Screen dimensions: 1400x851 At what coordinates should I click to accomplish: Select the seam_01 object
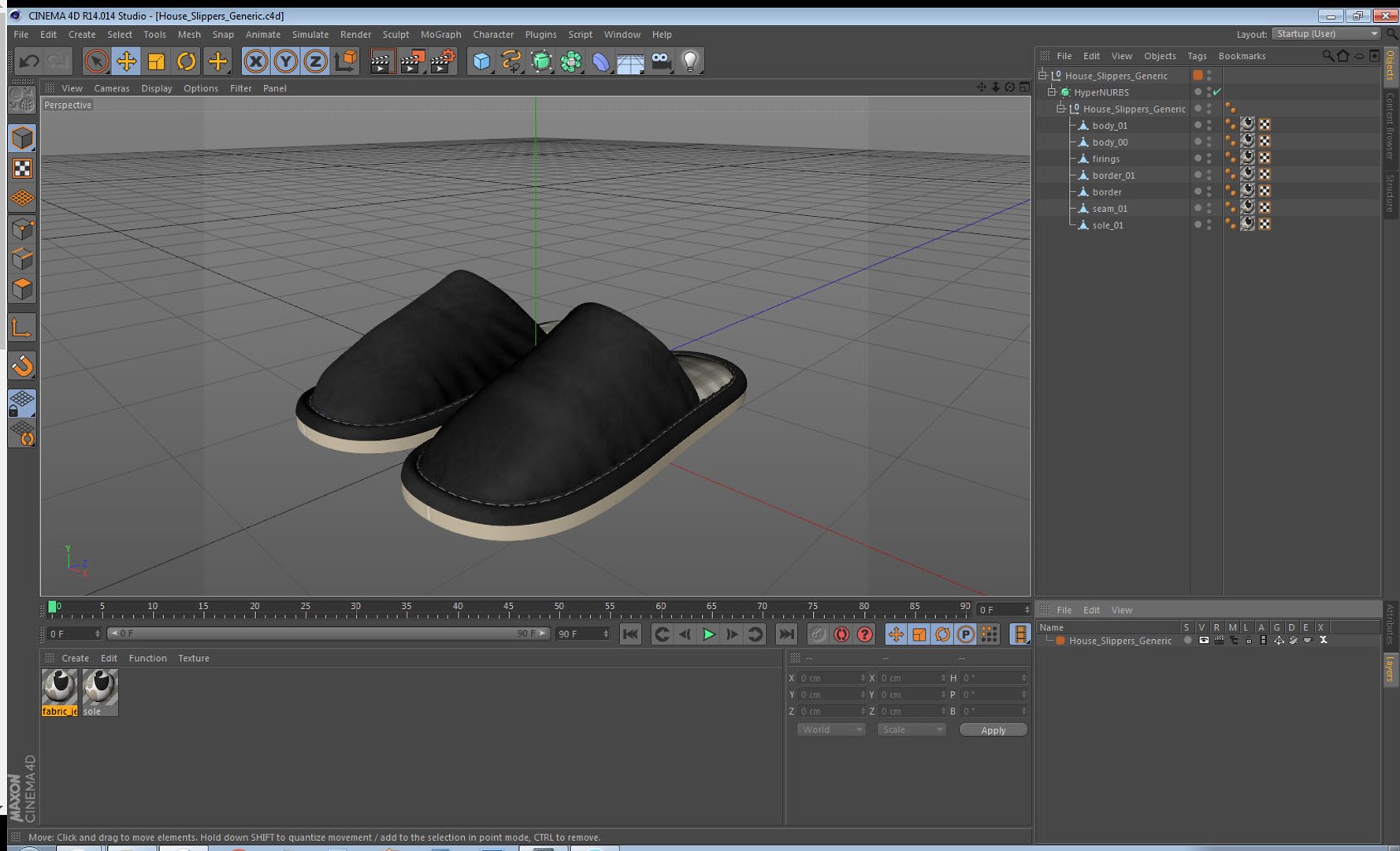coord(1109,208)
